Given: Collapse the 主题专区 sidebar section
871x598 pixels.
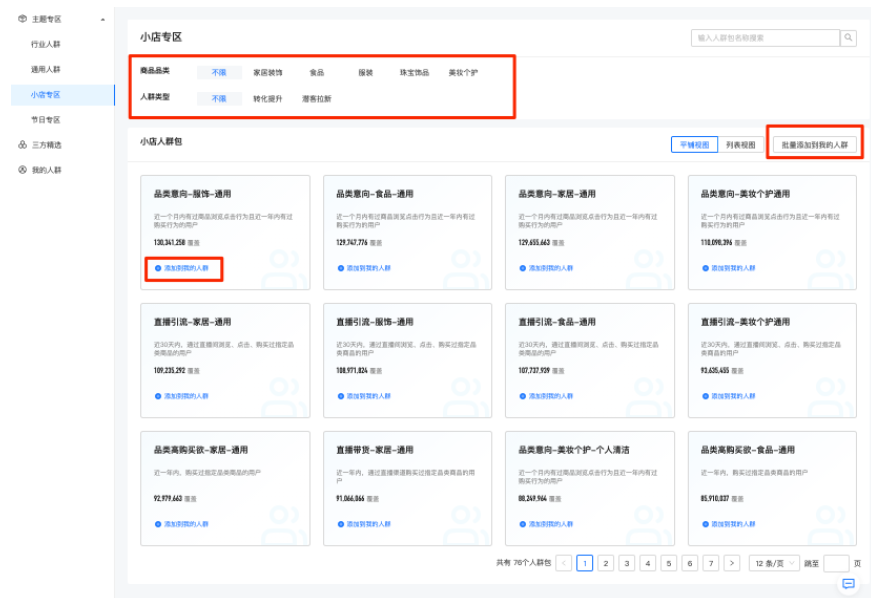Looking at the screenshot, I should click(101, 18).
